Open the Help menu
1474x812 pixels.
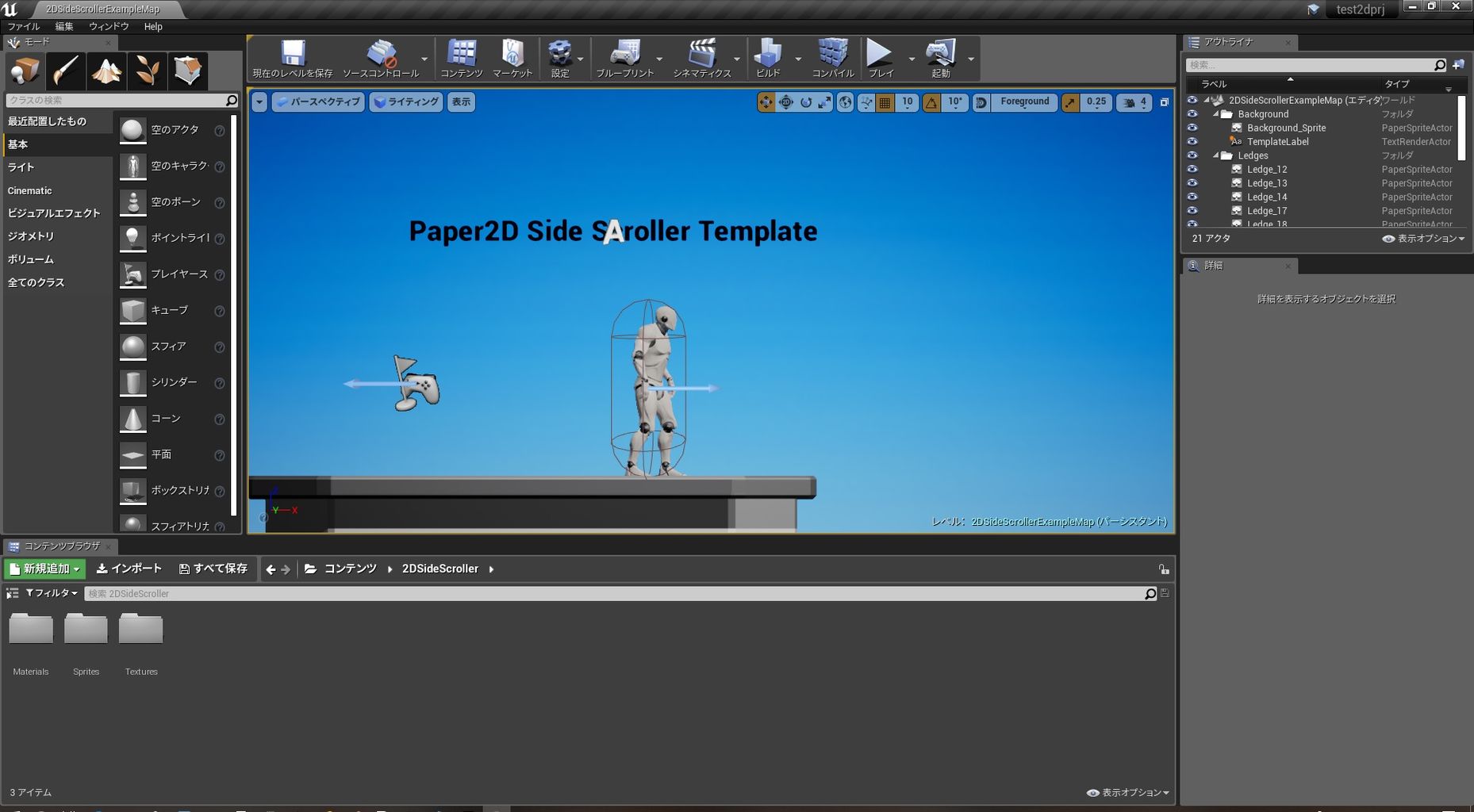153,26
